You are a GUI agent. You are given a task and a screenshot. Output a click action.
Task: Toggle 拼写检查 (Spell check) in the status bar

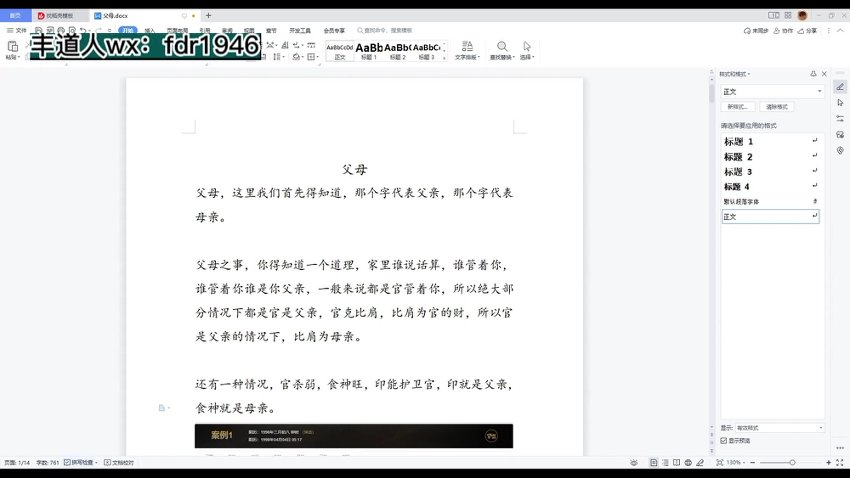click(x=80, y=462)
